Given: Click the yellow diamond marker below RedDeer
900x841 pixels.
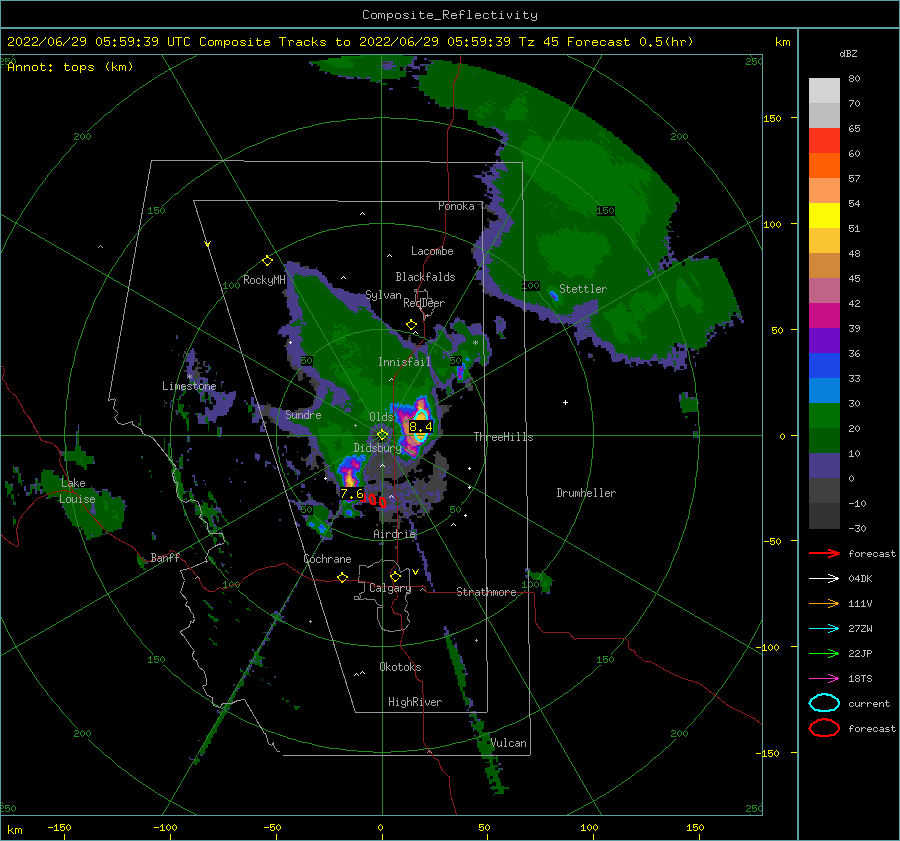Looking at the screenshot, I should (x=412, y=325).
